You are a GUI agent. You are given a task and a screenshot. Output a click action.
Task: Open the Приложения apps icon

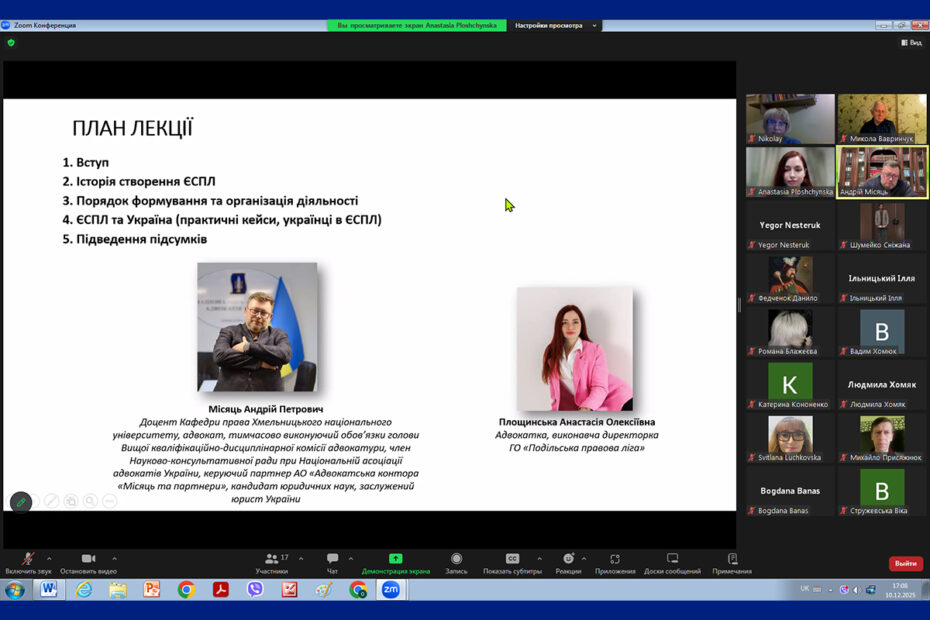pos(615,559)
